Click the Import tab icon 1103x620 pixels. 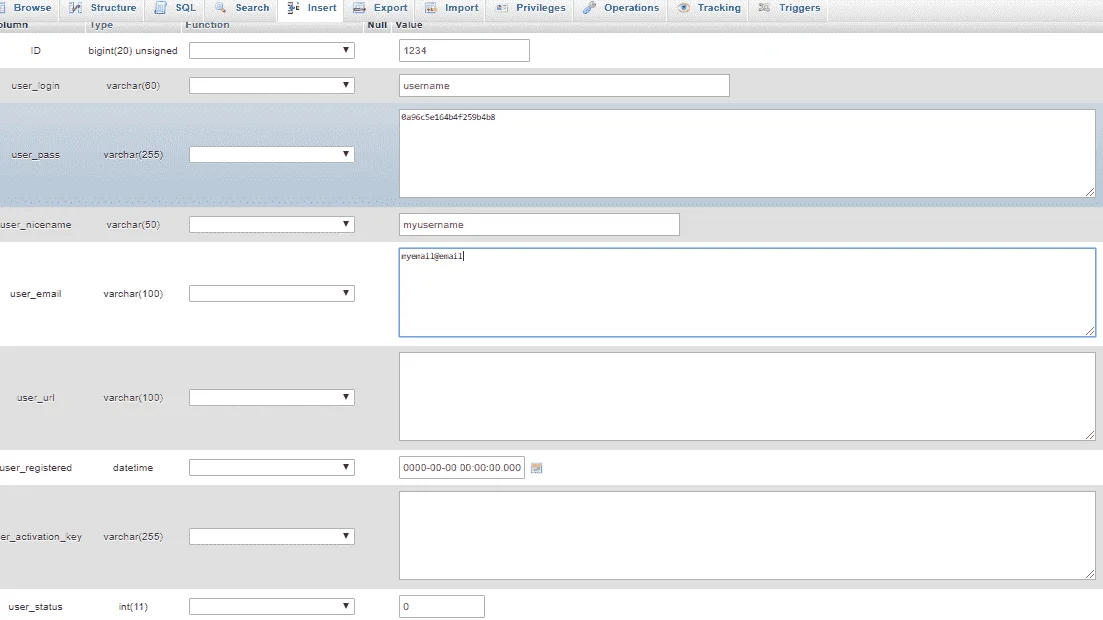(x=431, y=8)
